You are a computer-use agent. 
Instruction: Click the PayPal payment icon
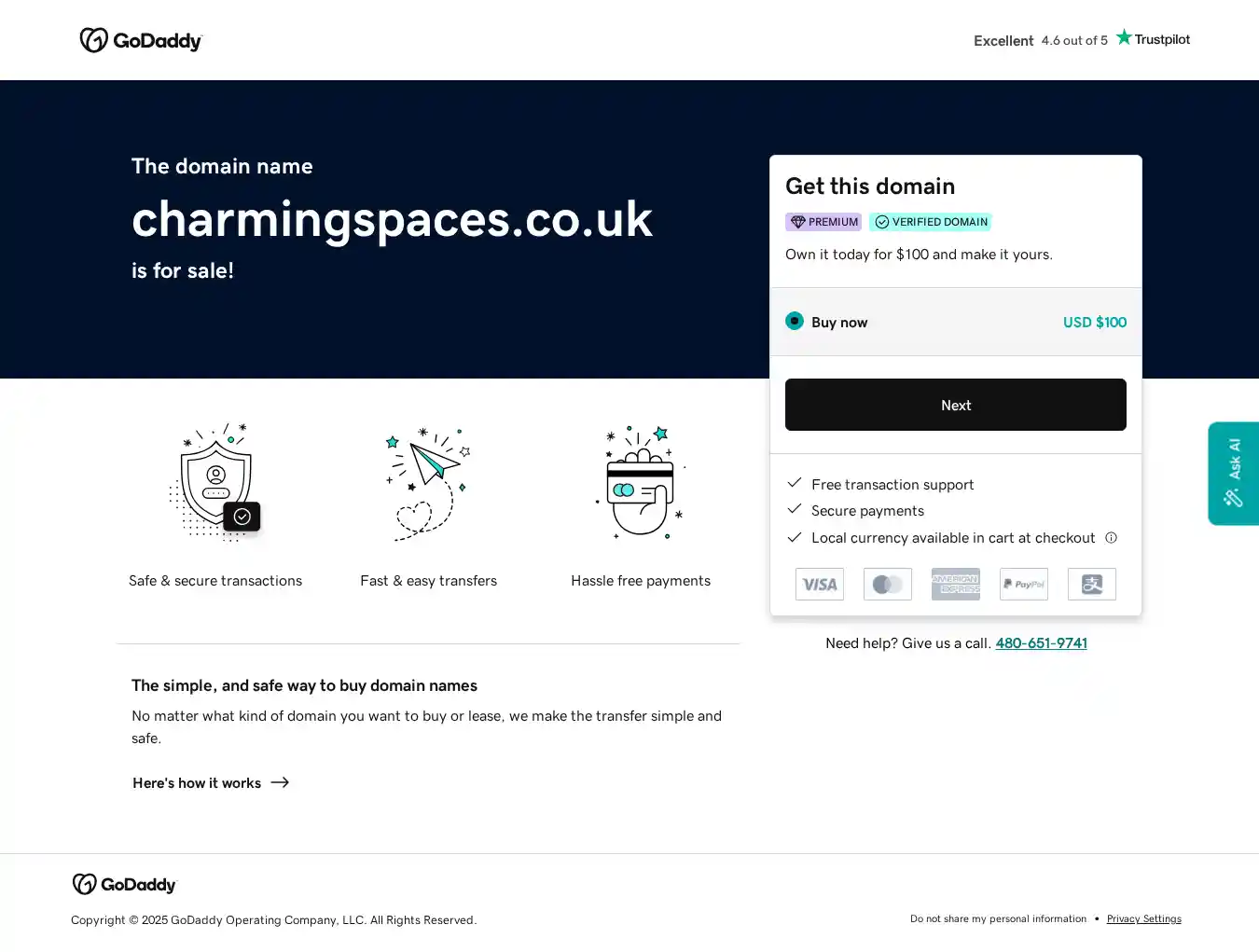(1024, 584)
